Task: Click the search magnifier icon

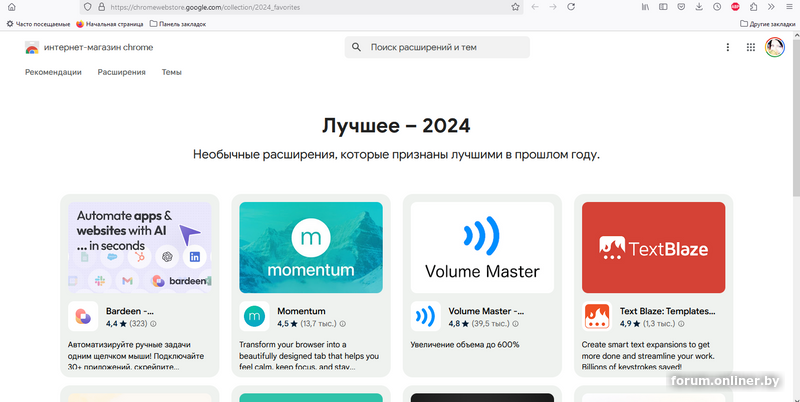Action: (357, 47)
